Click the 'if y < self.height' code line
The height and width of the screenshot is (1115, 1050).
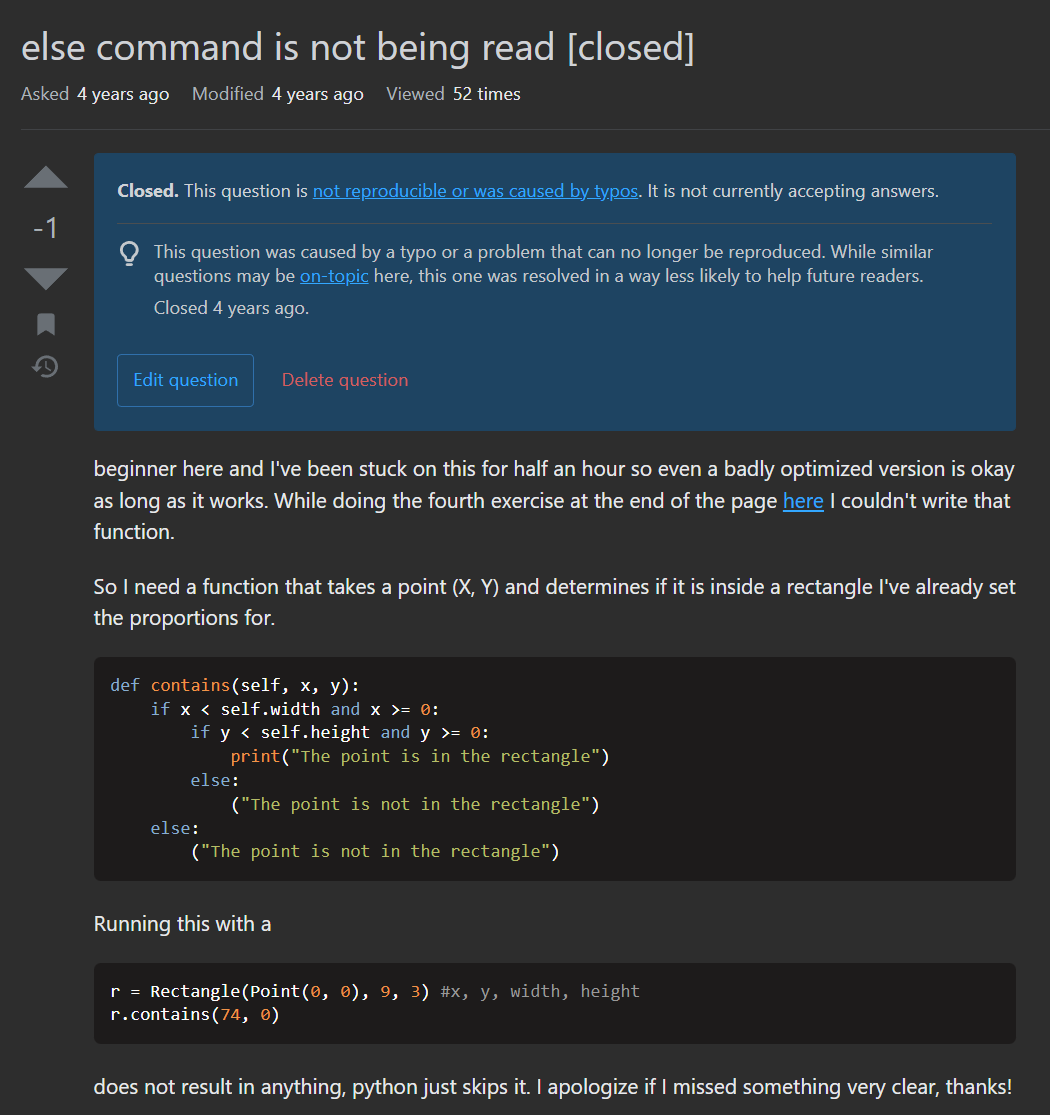[340, 732]
